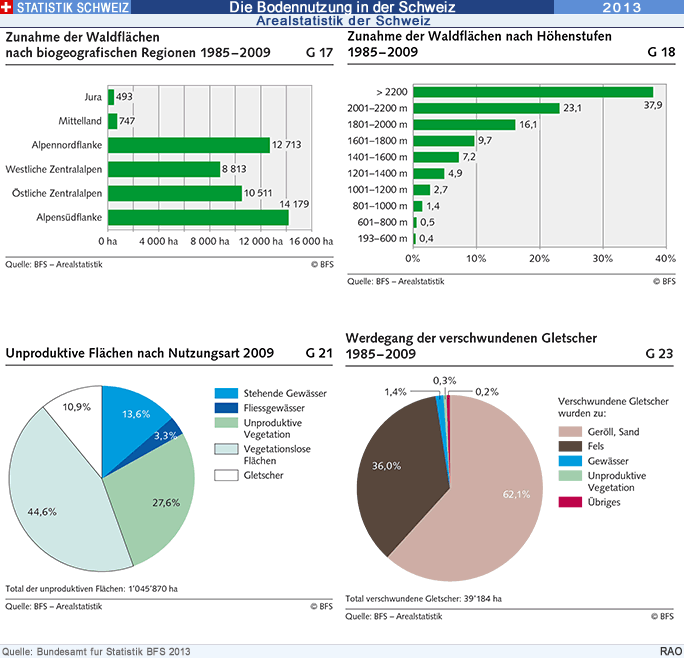Click the Östliche Zentralalpen bar 10 511
This screenshot has height=658, width=684.
click(x=175, y=193)
